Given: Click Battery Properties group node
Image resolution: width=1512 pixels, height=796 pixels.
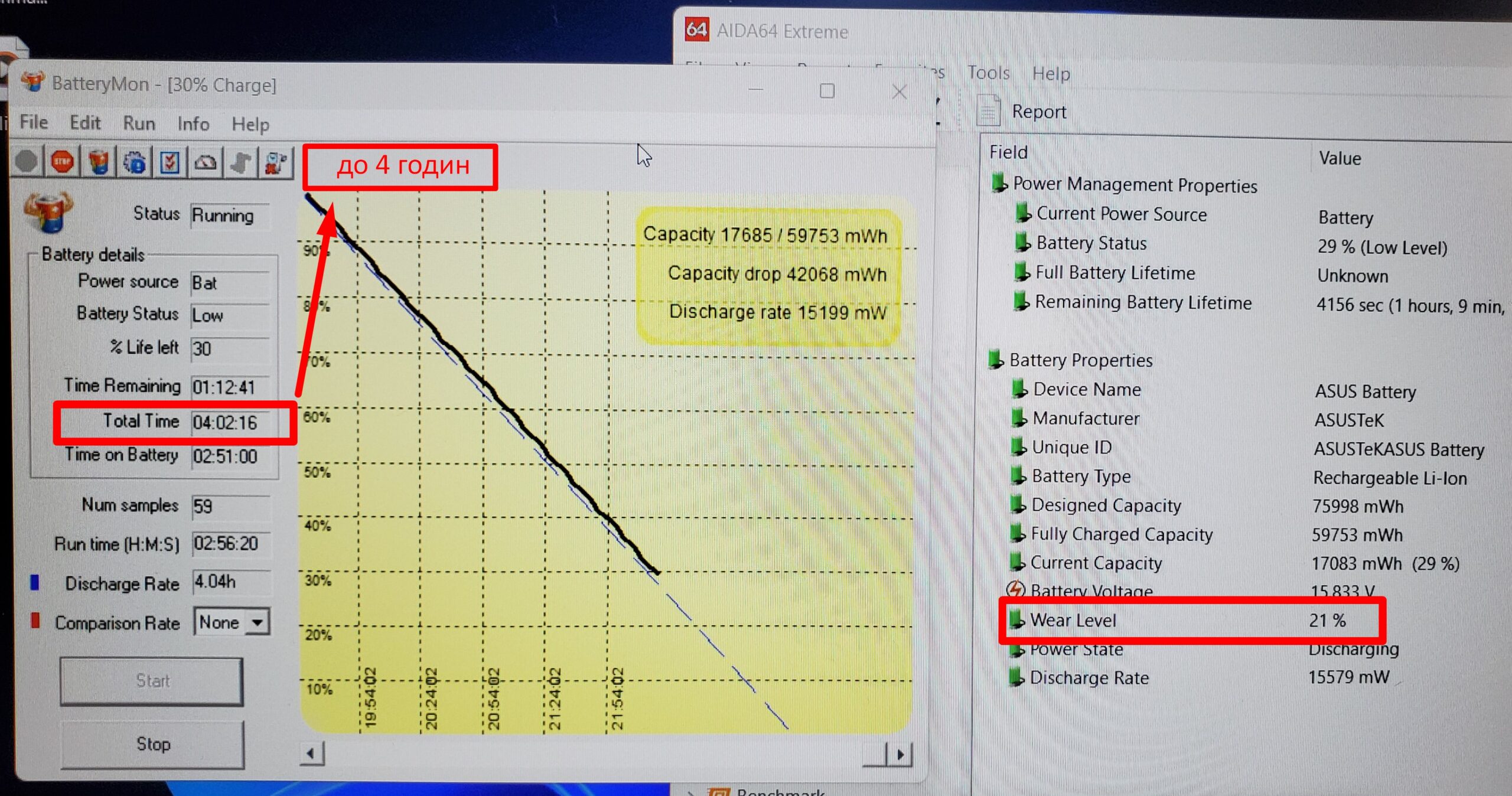Looking at the screenshot, I should (x=1080, y=360).
